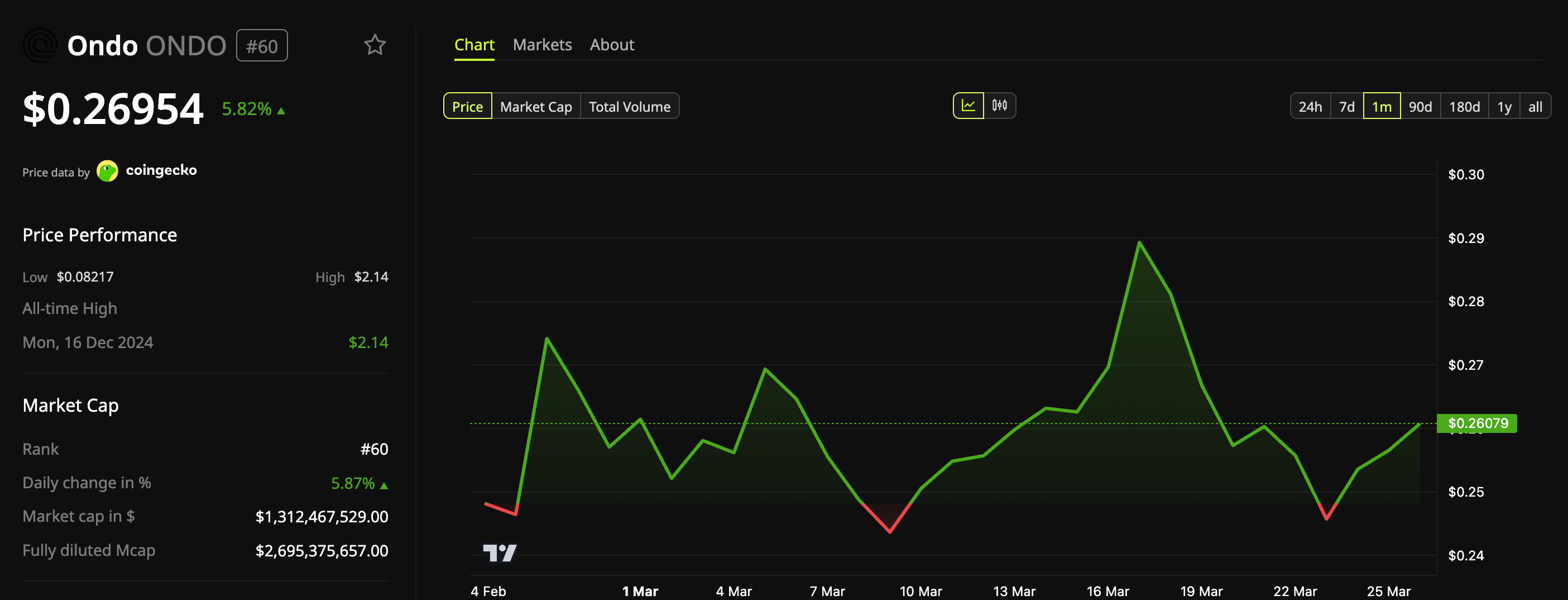Select the Market Cap data toggle

536,107
